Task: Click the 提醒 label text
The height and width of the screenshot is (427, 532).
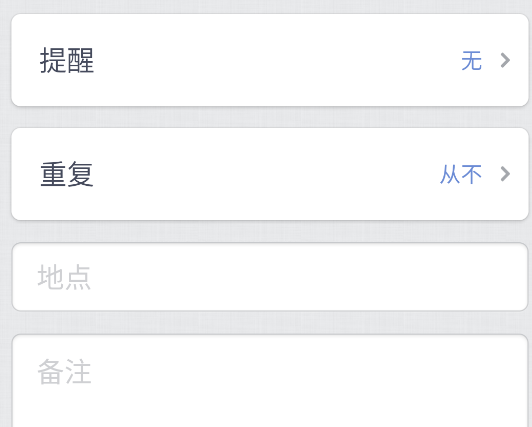Action: (67, 60)
